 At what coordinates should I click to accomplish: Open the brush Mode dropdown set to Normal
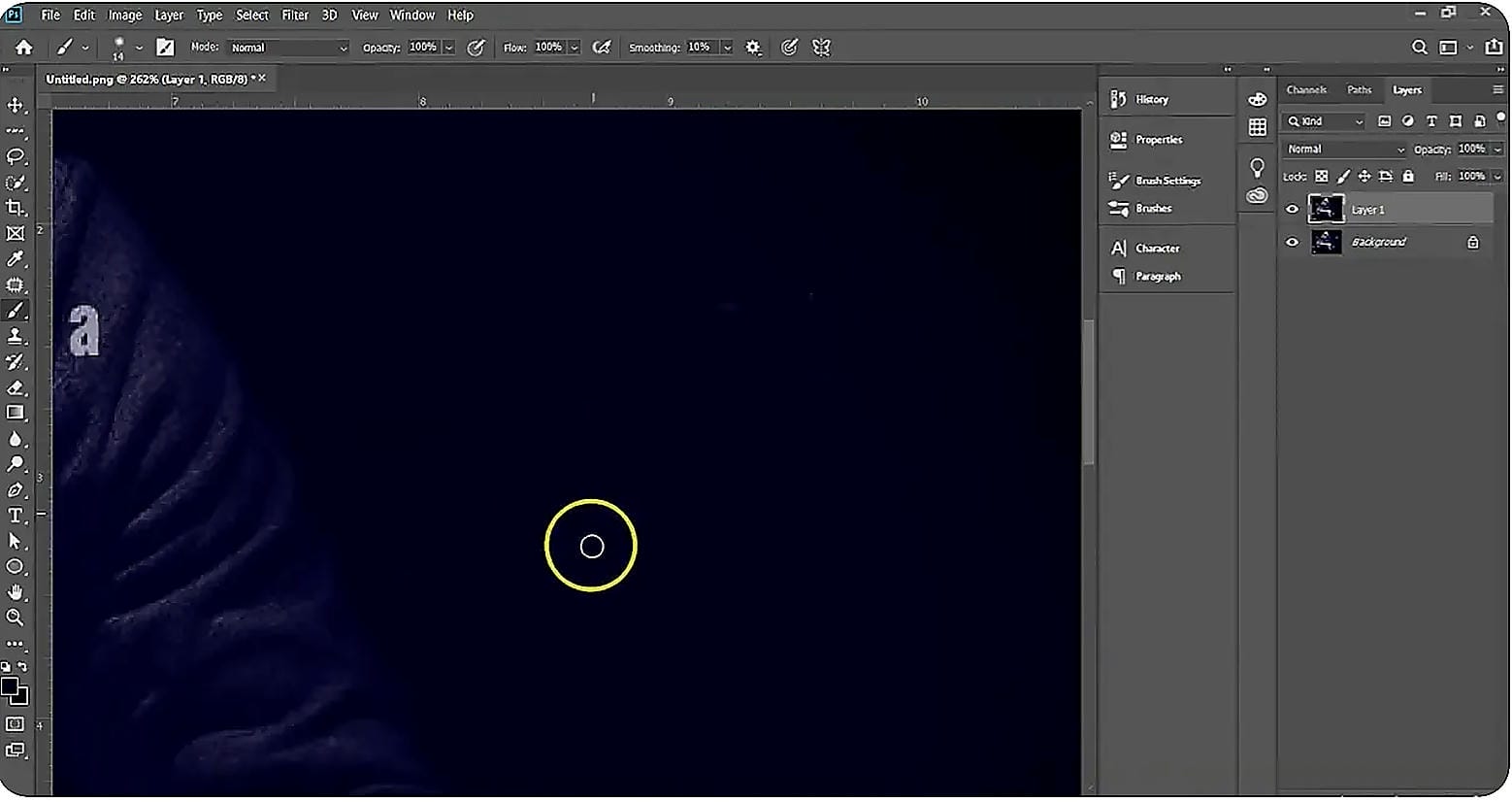click(x=288, y=48)
